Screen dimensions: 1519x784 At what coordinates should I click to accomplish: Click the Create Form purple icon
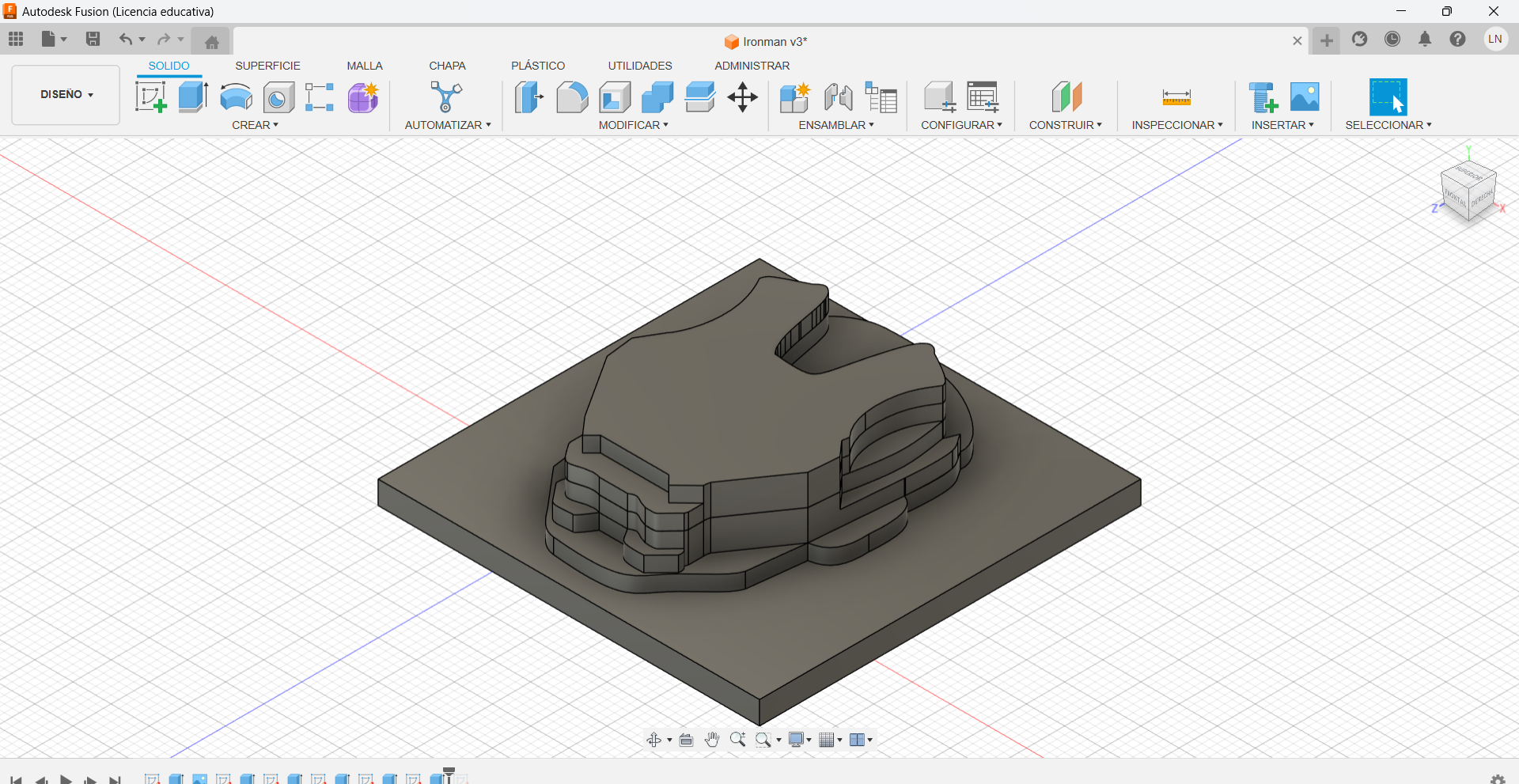click(363, 97)
